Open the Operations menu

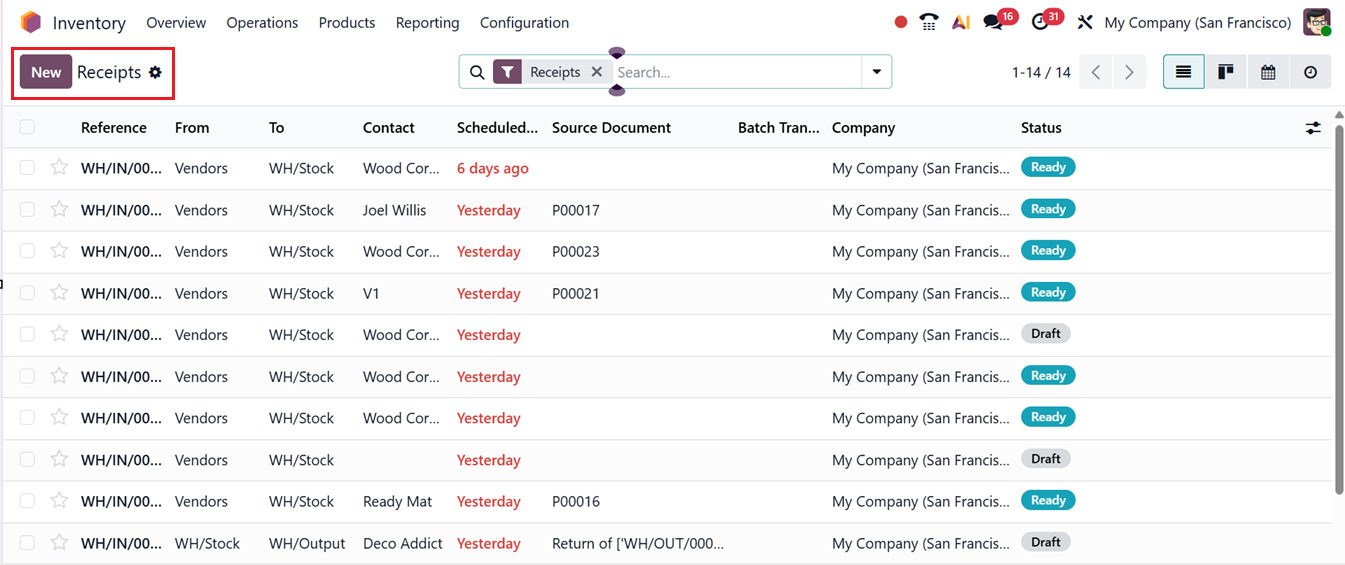(262, 22)
